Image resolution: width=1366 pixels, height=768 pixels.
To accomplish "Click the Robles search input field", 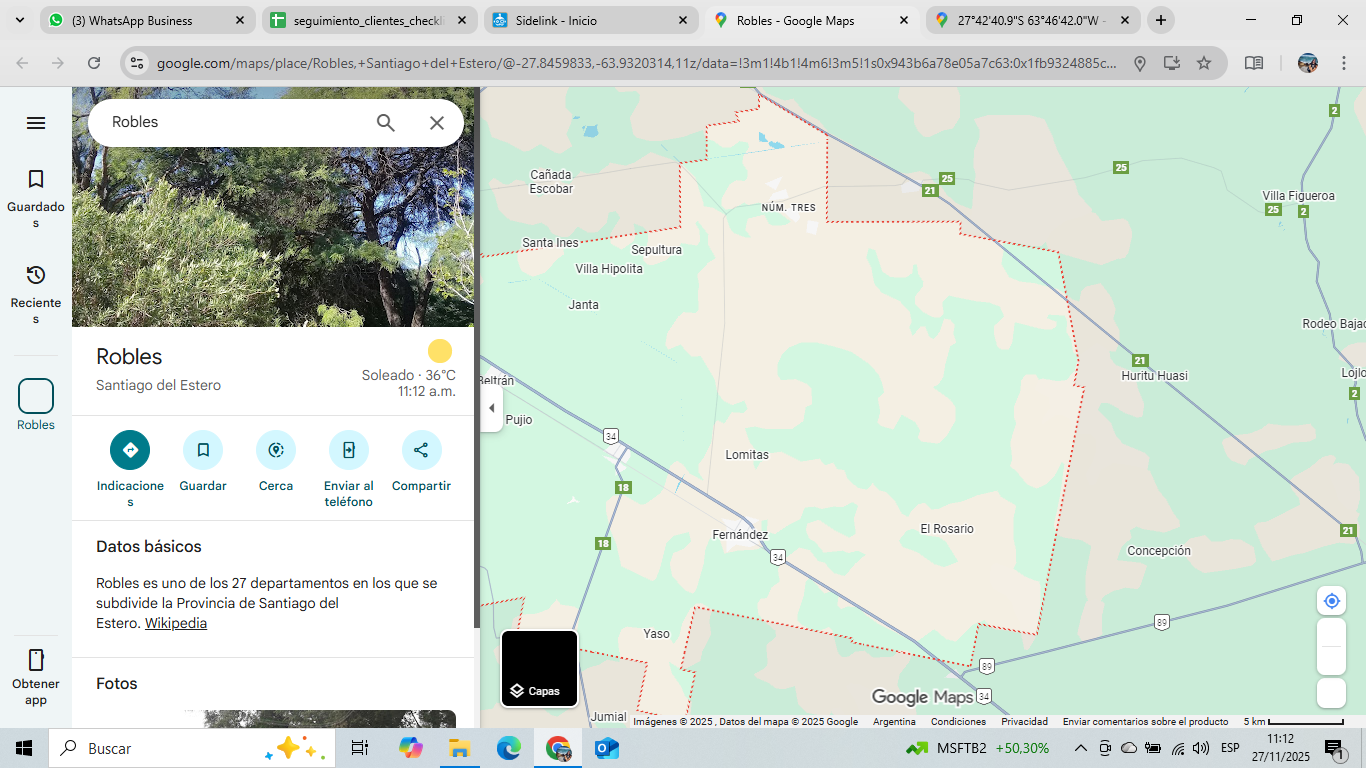I will pos(230,122).
